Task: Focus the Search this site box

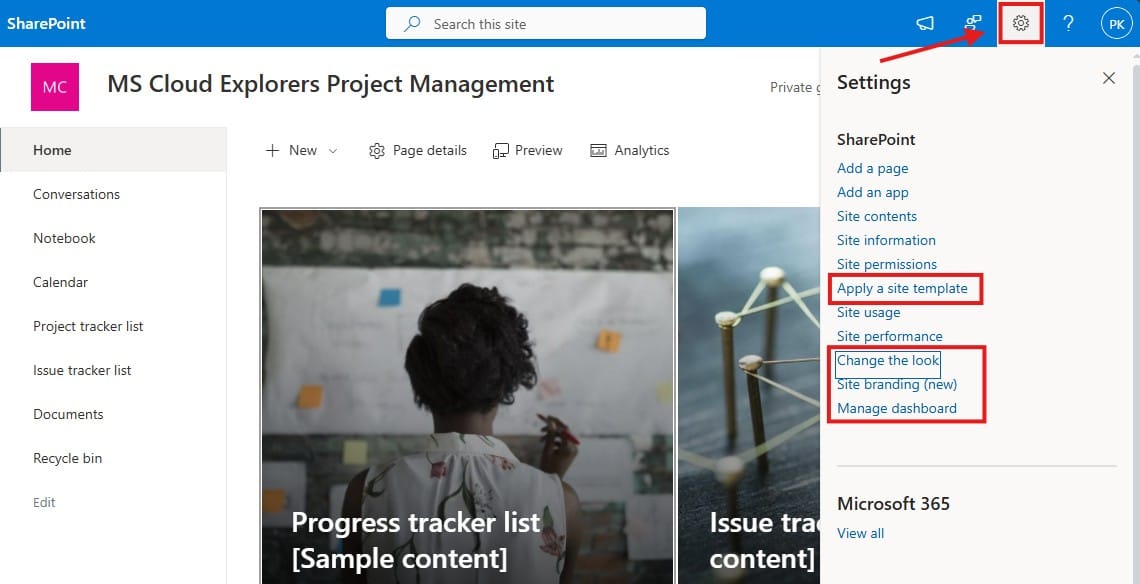Action: point(545,23)
